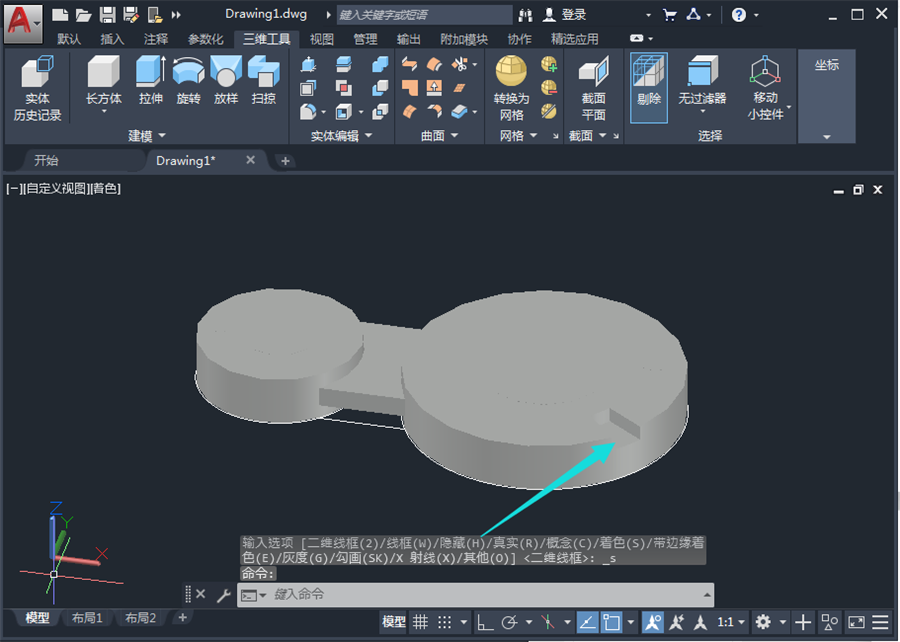Screen dimensions: 900x642
Task: Click the Save As icon with pencil
Action: (x=131, y=15)
